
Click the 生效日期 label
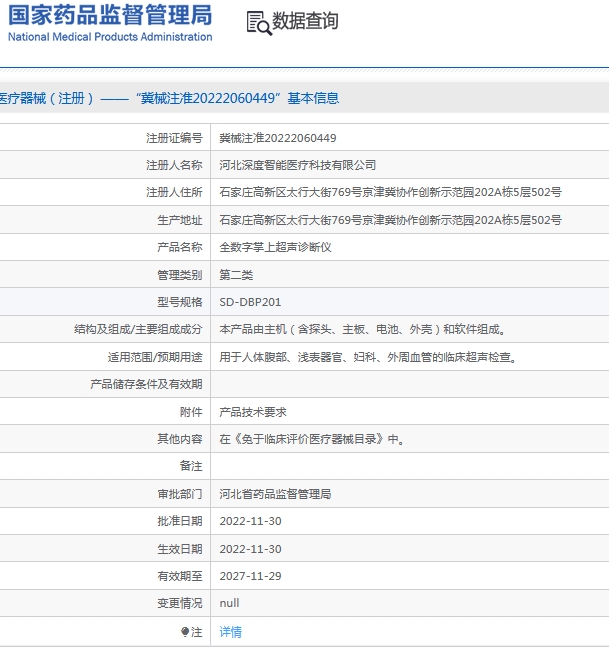180,549
